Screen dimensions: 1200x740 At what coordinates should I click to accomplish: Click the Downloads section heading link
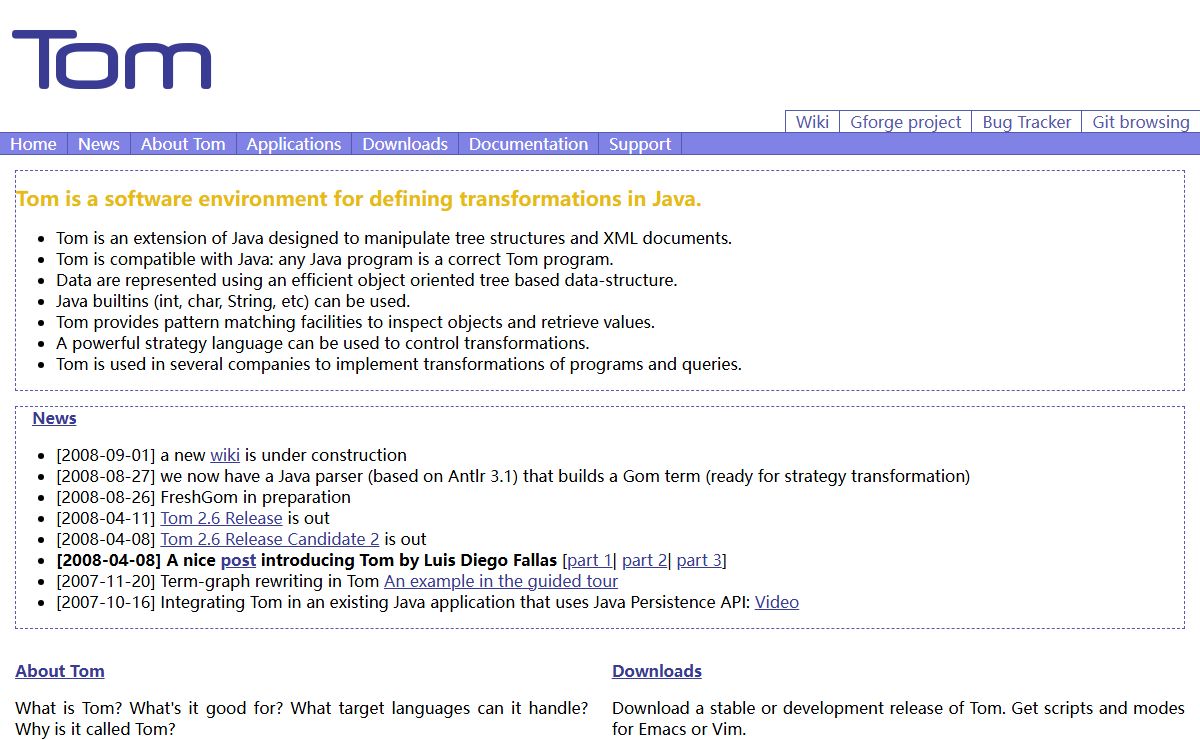click(657, 671)
